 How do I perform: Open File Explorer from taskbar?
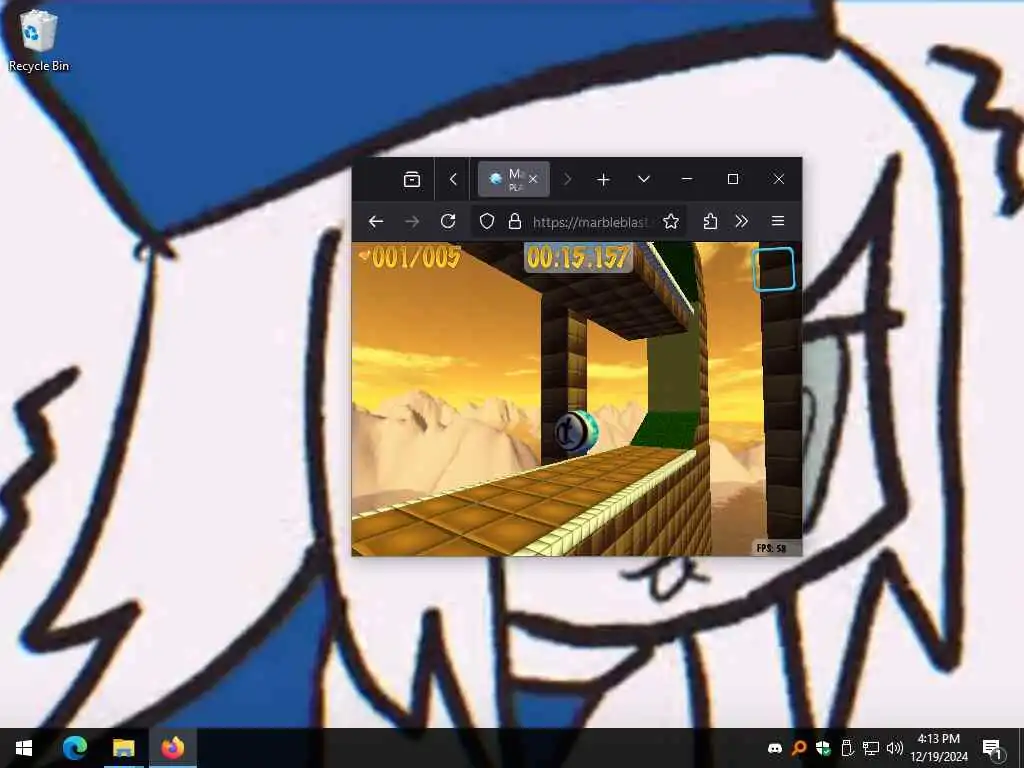point(123,748)
